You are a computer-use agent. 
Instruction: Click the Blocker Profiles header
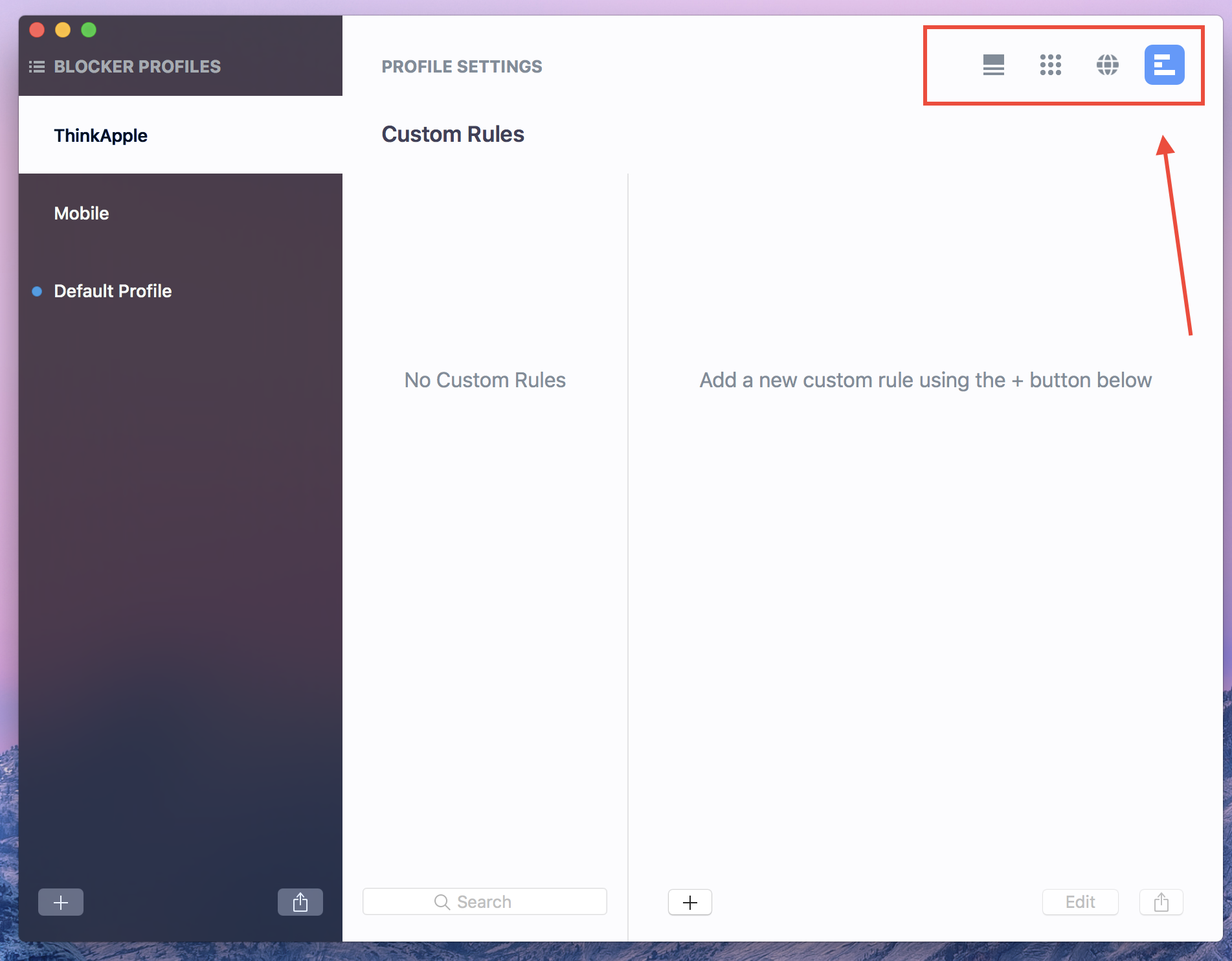137,67
